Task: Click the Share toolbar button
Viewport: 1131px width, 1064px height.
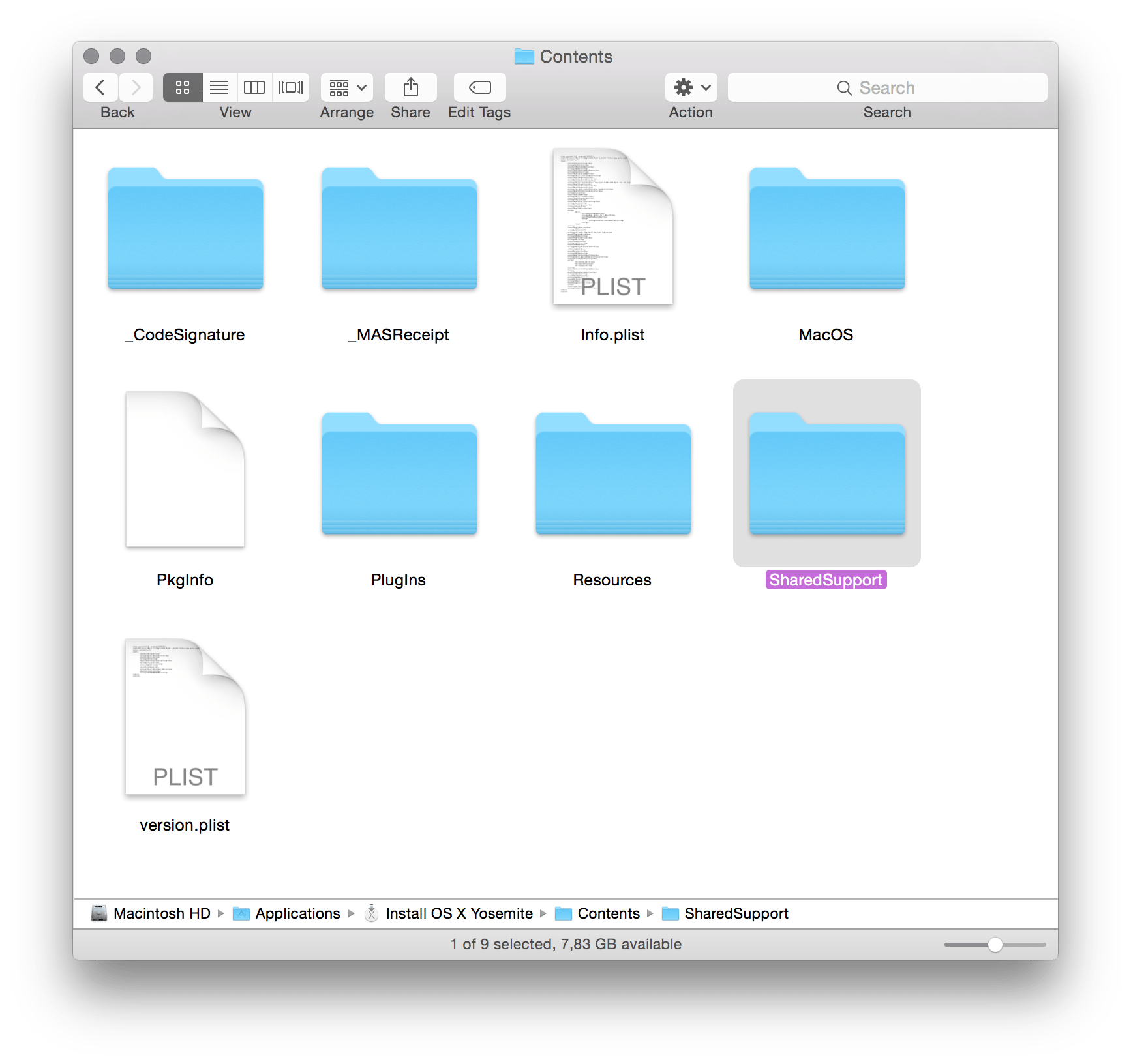Action: pos(411,87)
